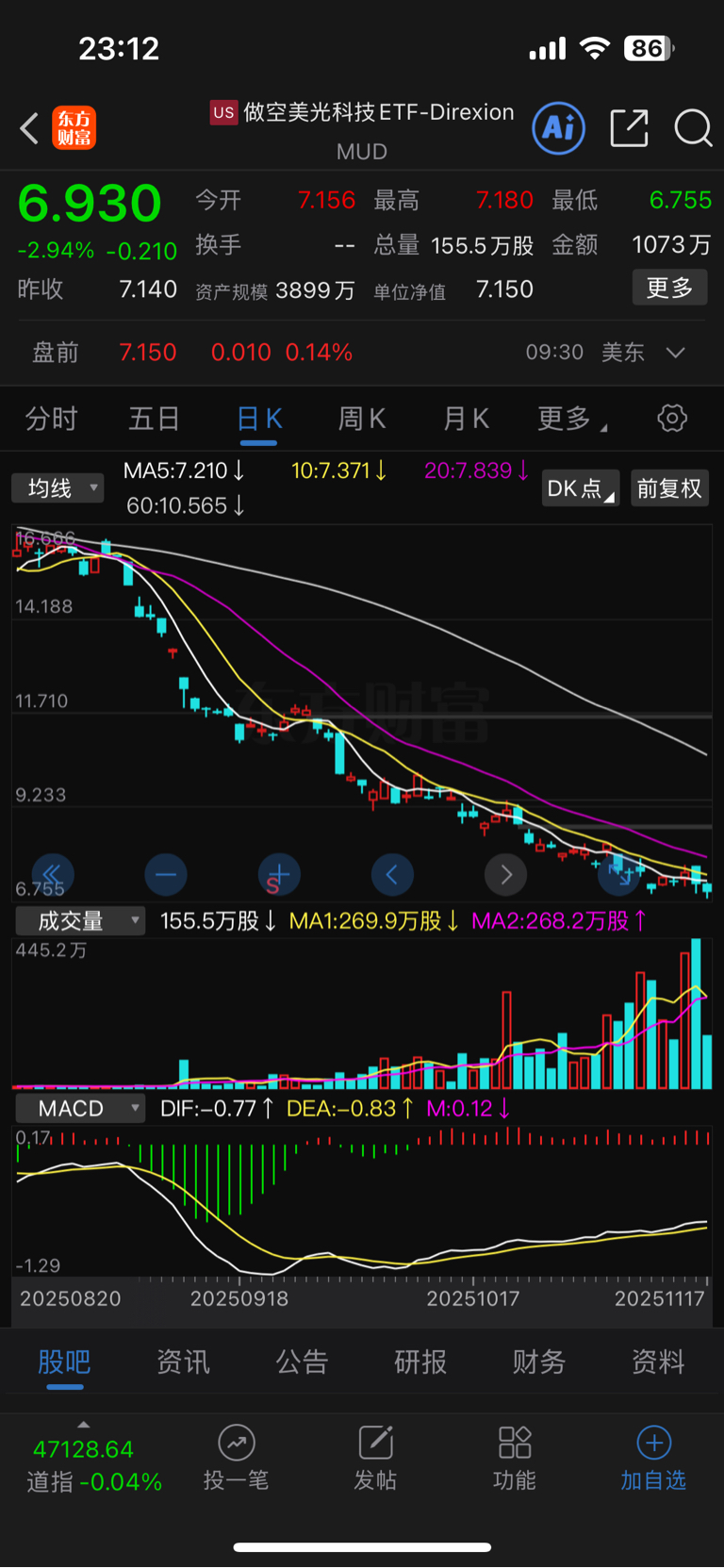Tap 最低 6.755 value

click(x=681, y=200)
